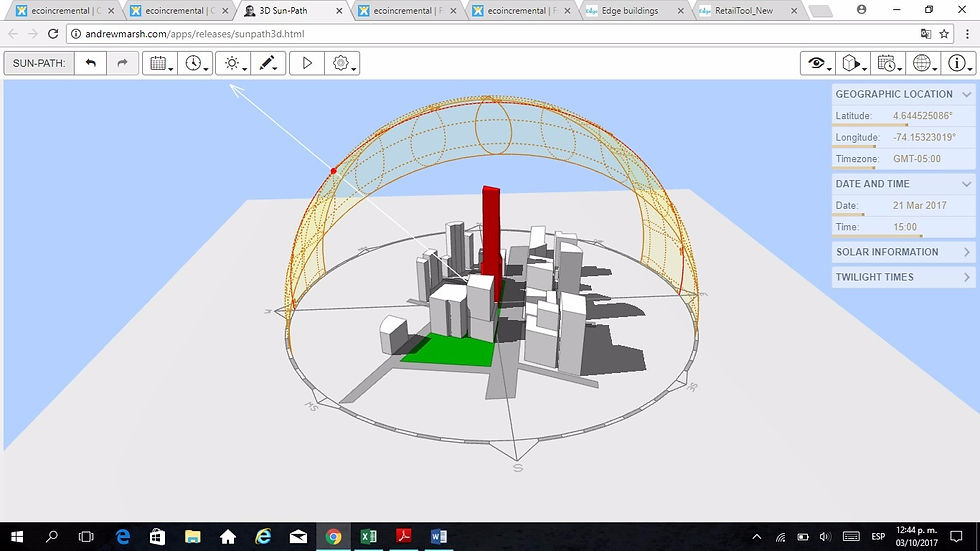
Task: Click the Longitude value -74.15323019
Action: [x=924, y=137]
